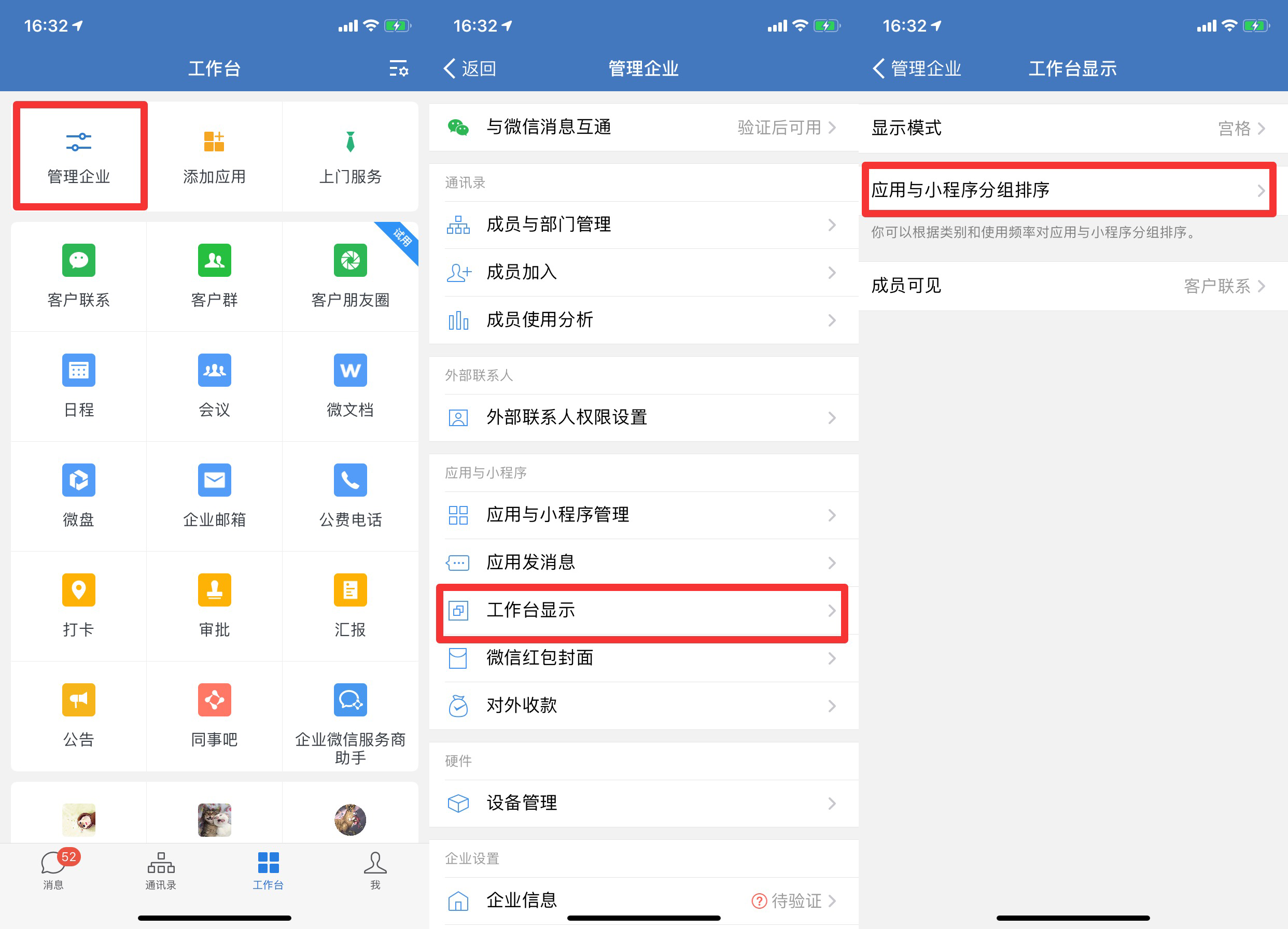Open the 客户联系 green chat icon
This screenshot has width=1288, height=929.
78,261
